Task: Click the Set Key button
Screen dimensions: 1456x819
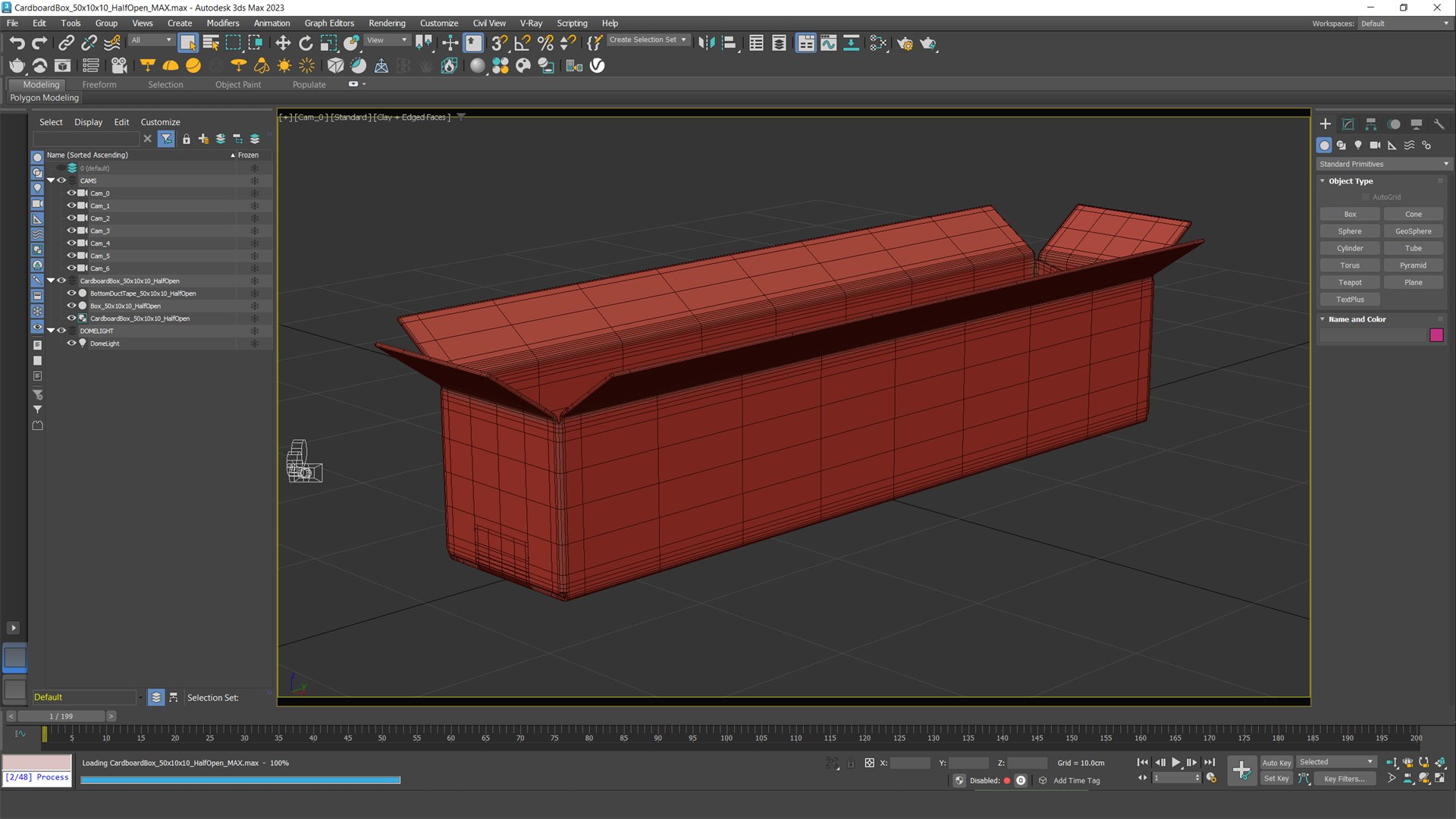Action: click(1276, 779)
